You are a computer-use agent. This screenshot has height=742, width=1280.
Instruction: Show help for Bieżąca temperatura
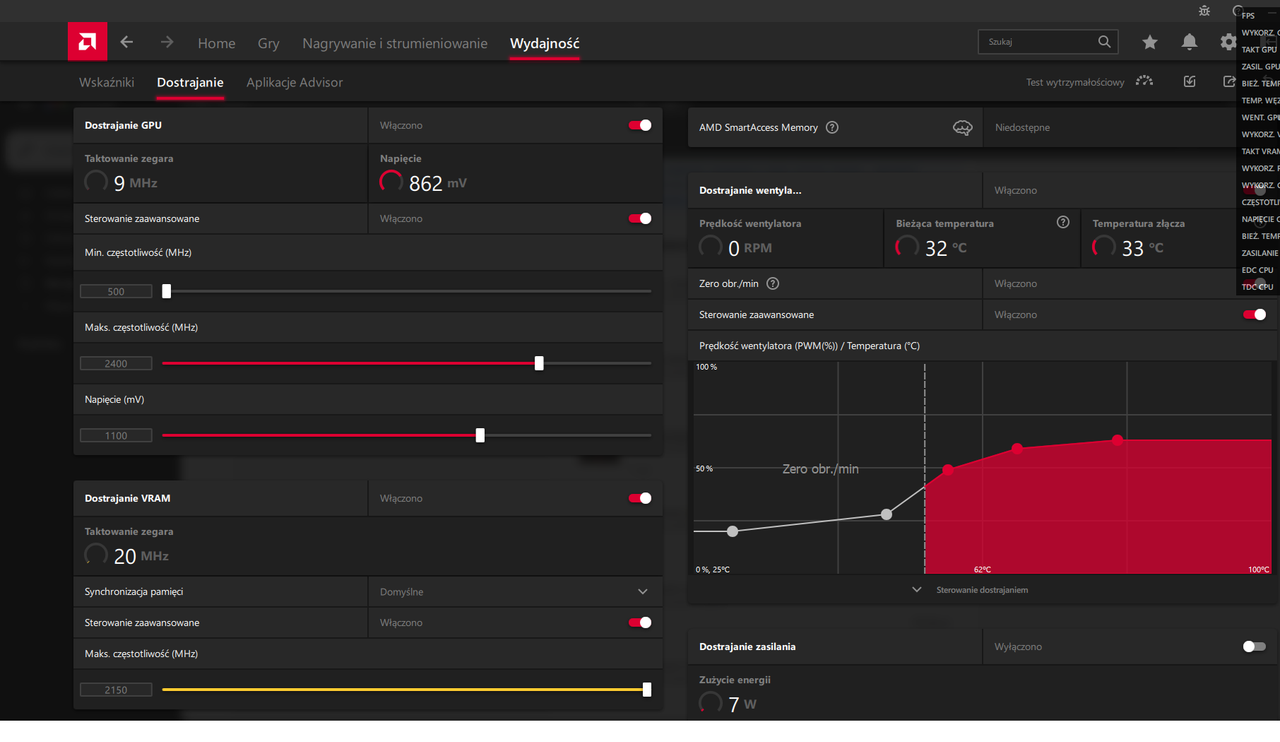tap(1063, 222)
